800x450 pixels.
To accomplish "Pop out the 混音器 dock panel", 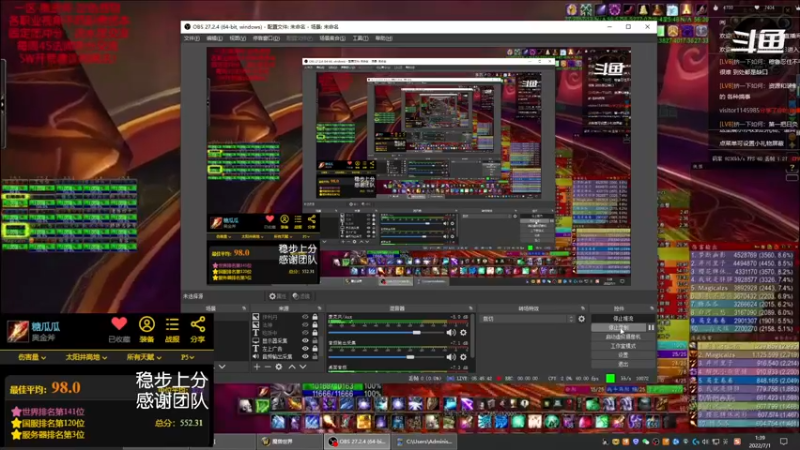I will 470,308.
